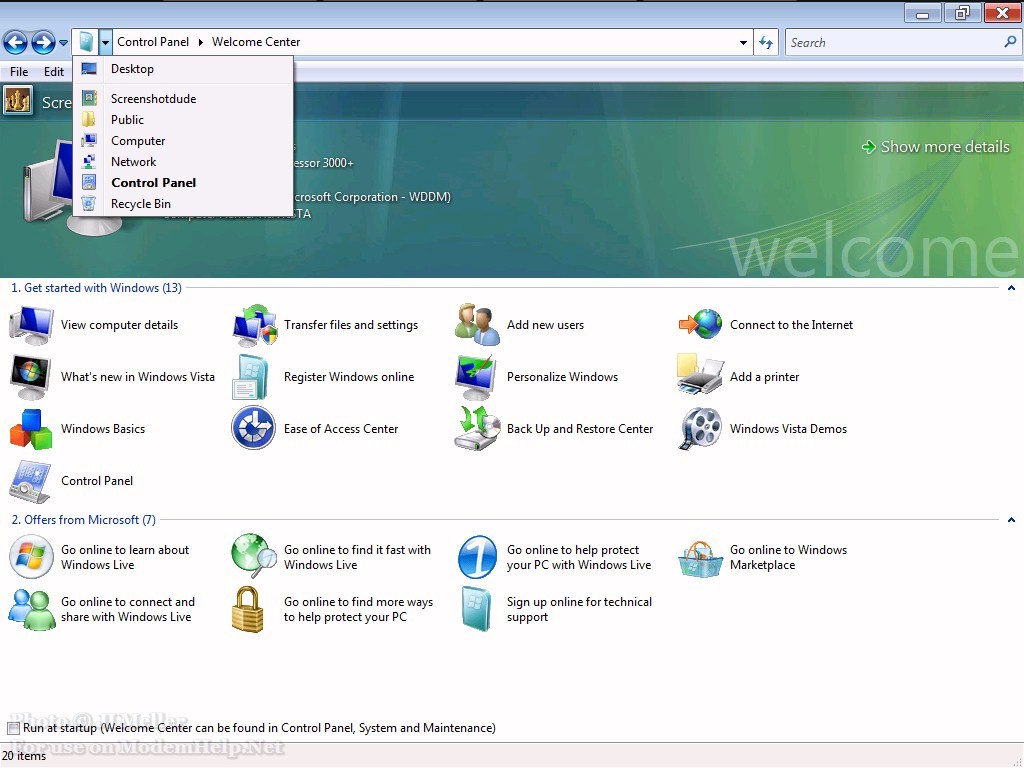Screen dimensions: 1024x768
Task: Click the Show more details link
Action: 936,147
